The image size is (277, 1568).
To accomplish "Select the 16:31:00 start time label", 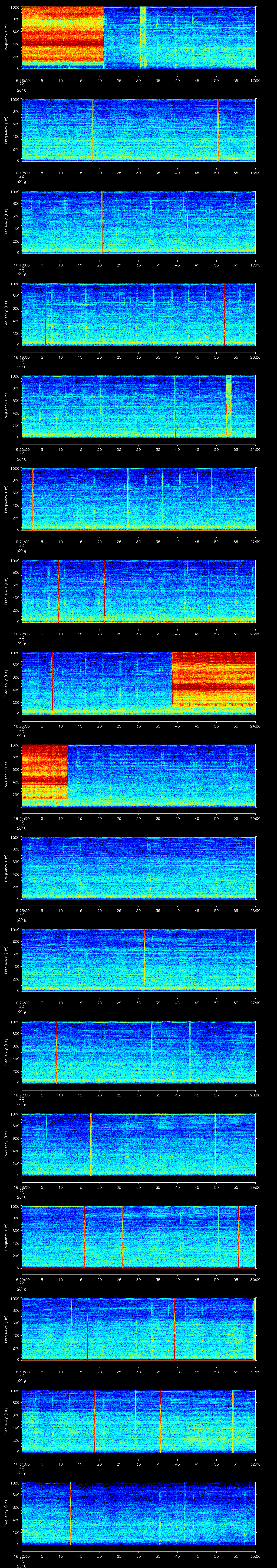I will [x=21, y=1464].
